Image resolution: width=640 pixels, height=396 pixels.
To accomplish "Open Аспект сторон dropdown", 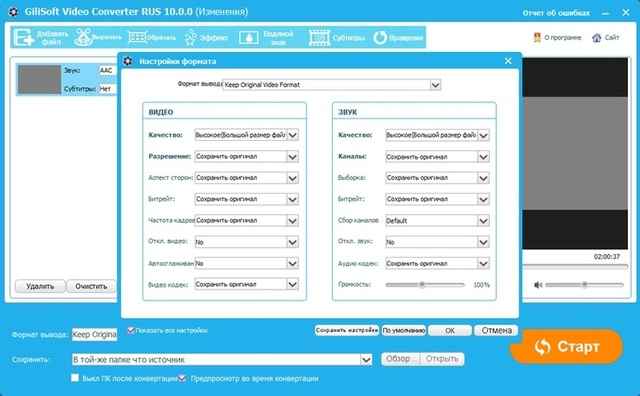I will coord(293,178).
